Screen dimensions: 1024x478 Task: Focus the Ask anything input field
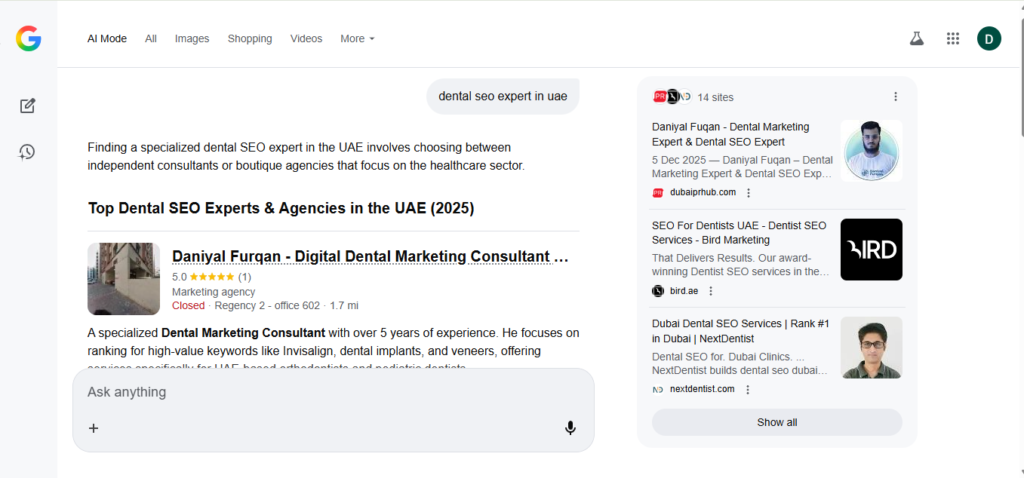coord(333,392)
